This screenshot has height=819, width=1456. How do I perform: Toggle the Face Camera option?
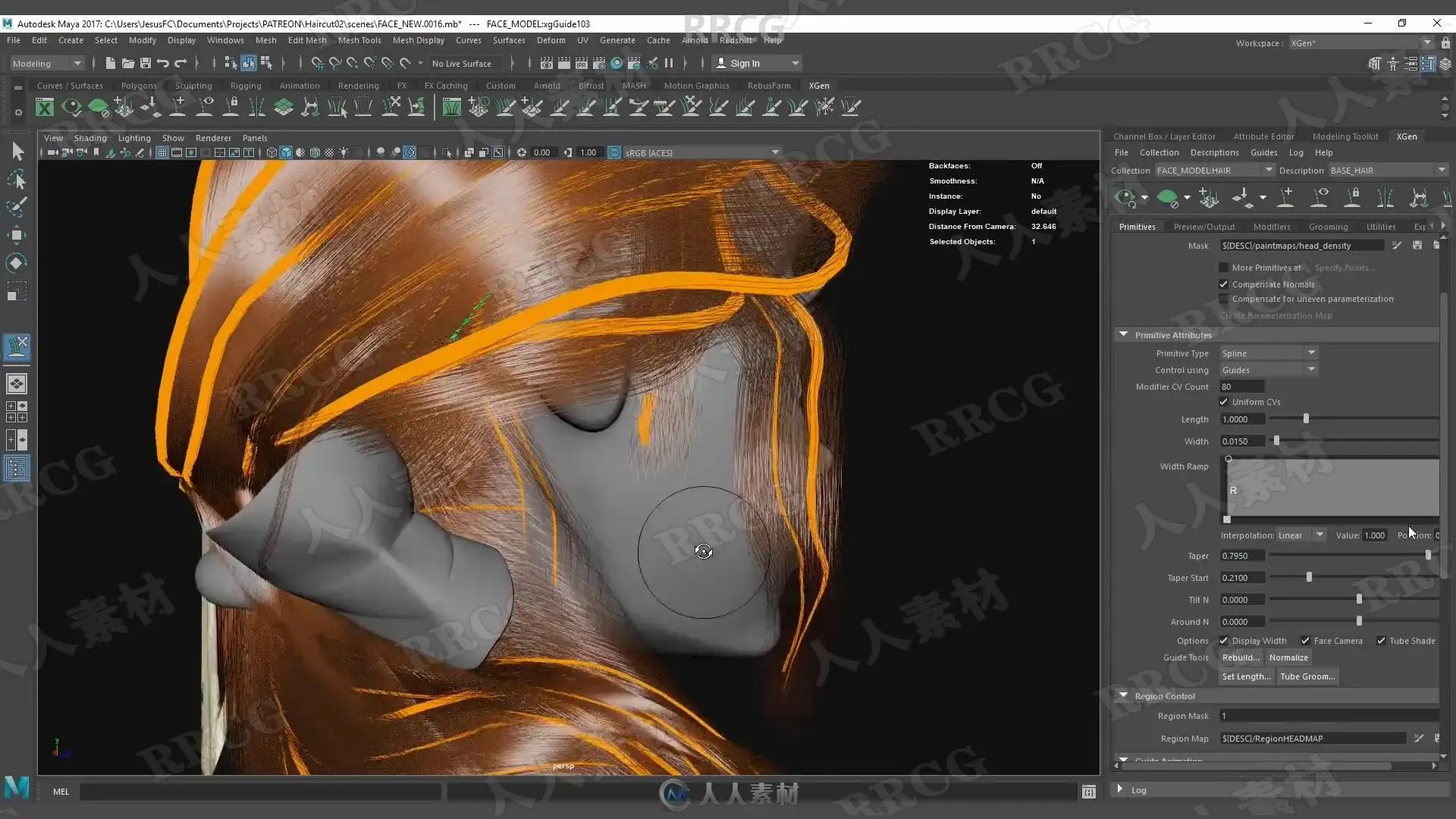click(x=1305, y=641)
